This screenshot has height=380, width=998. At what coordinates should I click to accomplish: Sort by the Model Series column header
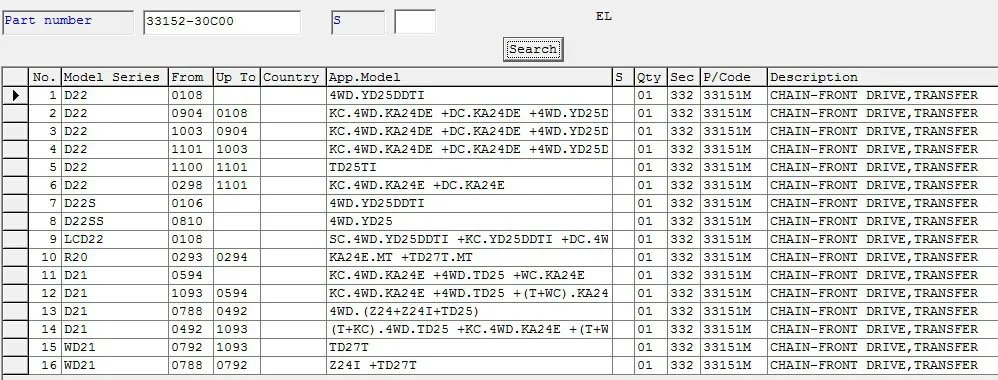115,77
